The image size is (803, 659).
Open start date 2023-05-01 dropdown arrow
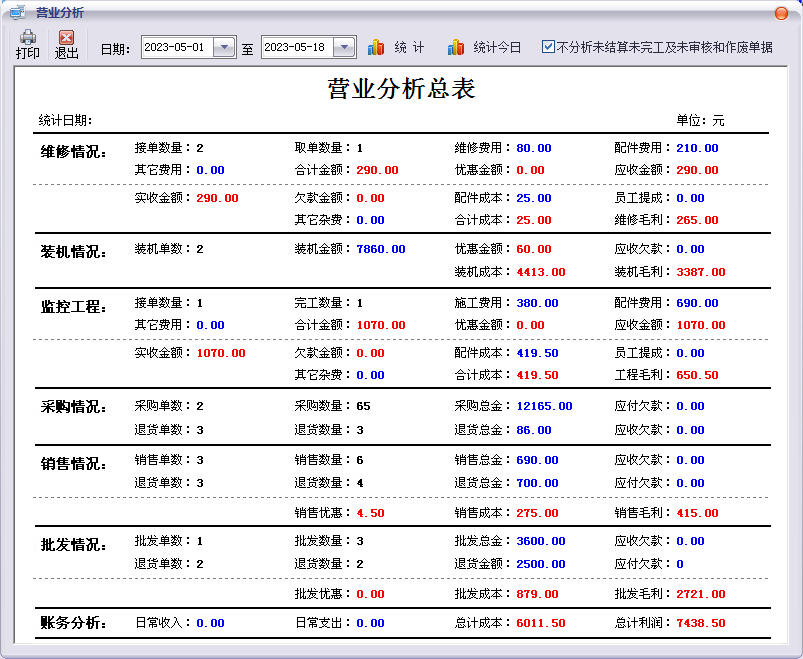224,47
